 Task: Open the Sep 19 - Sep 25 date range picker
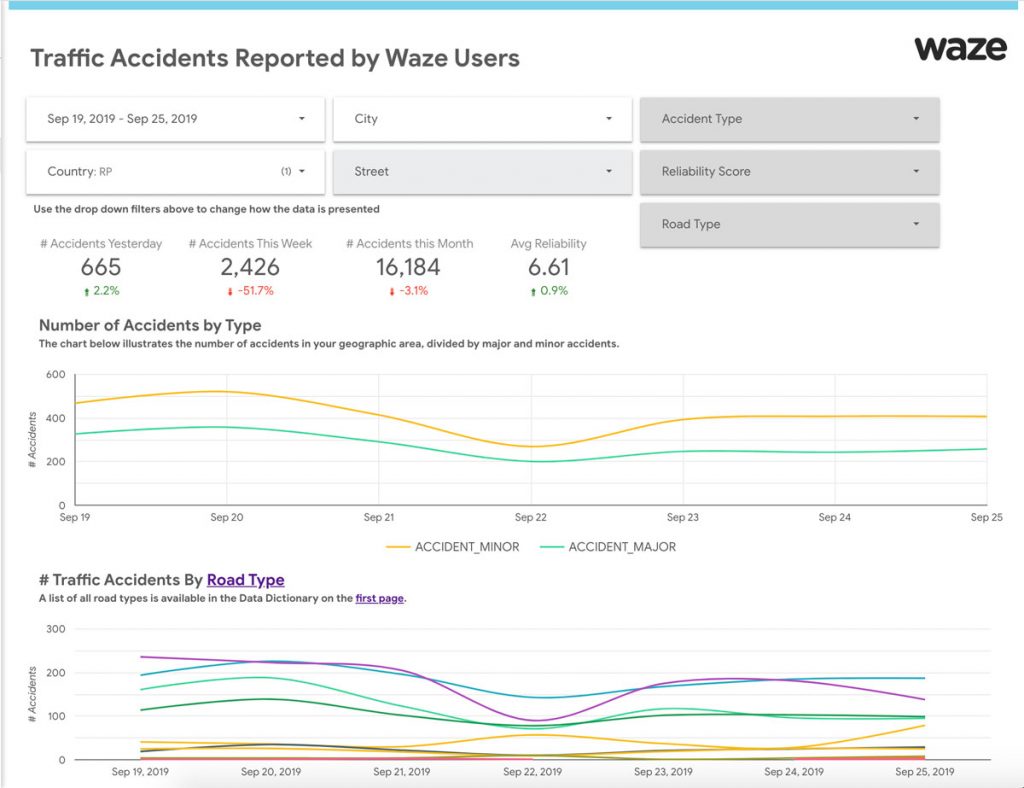click(x=175, y=119)
